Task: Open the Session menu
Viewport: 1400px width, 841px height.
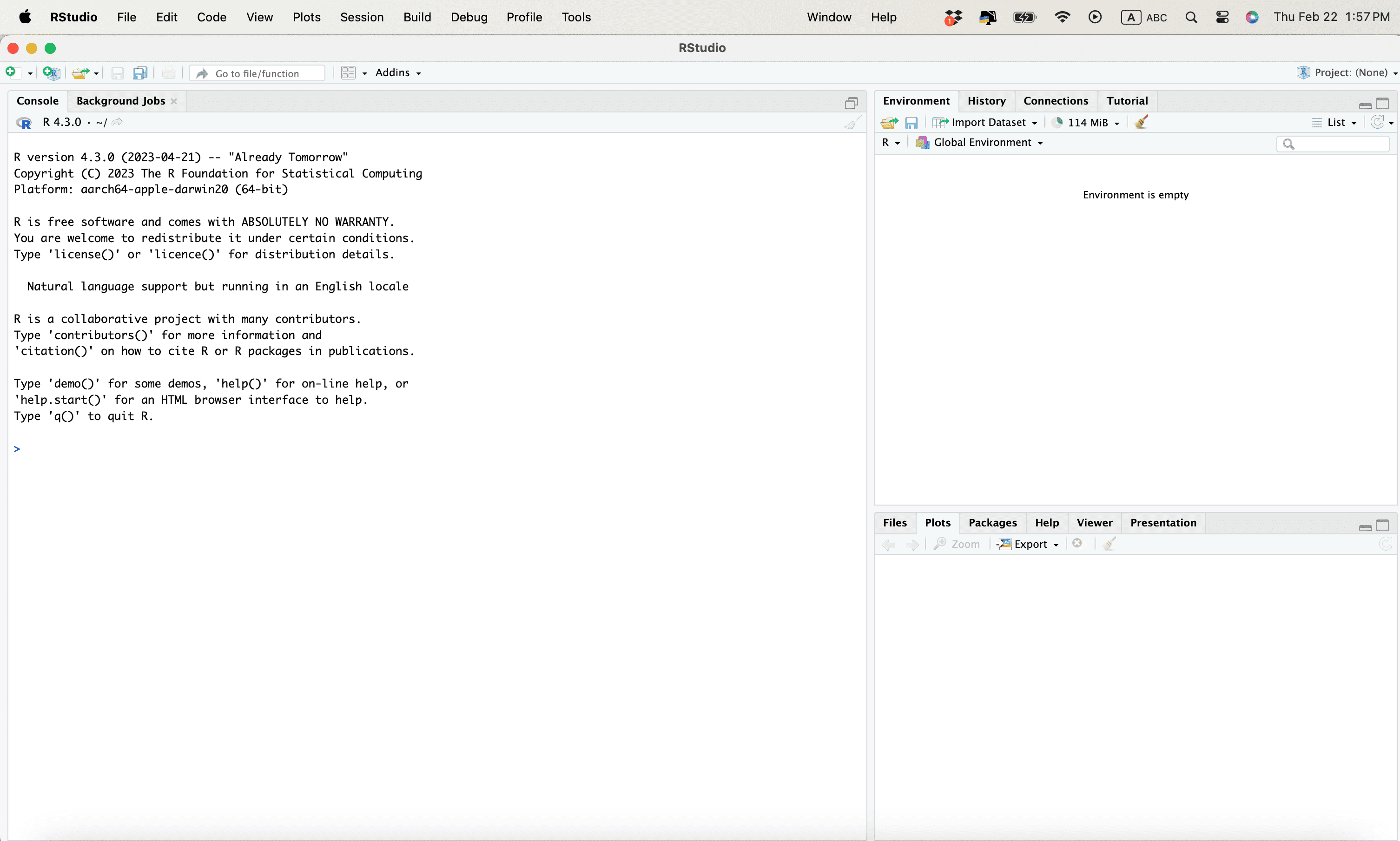Action: click(362, 17)
